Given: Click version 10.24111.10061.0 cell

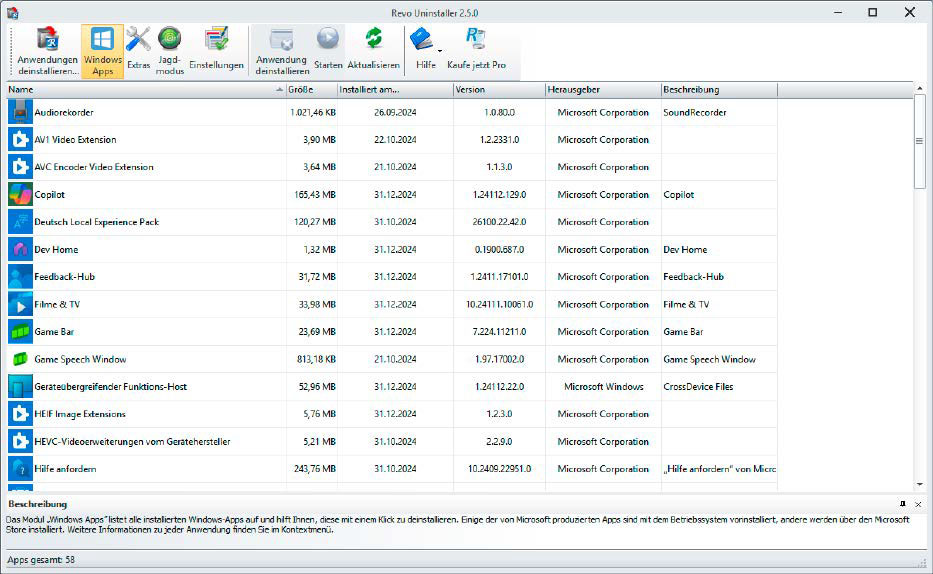Looking at the screenshot, I should tap(499, 304).
